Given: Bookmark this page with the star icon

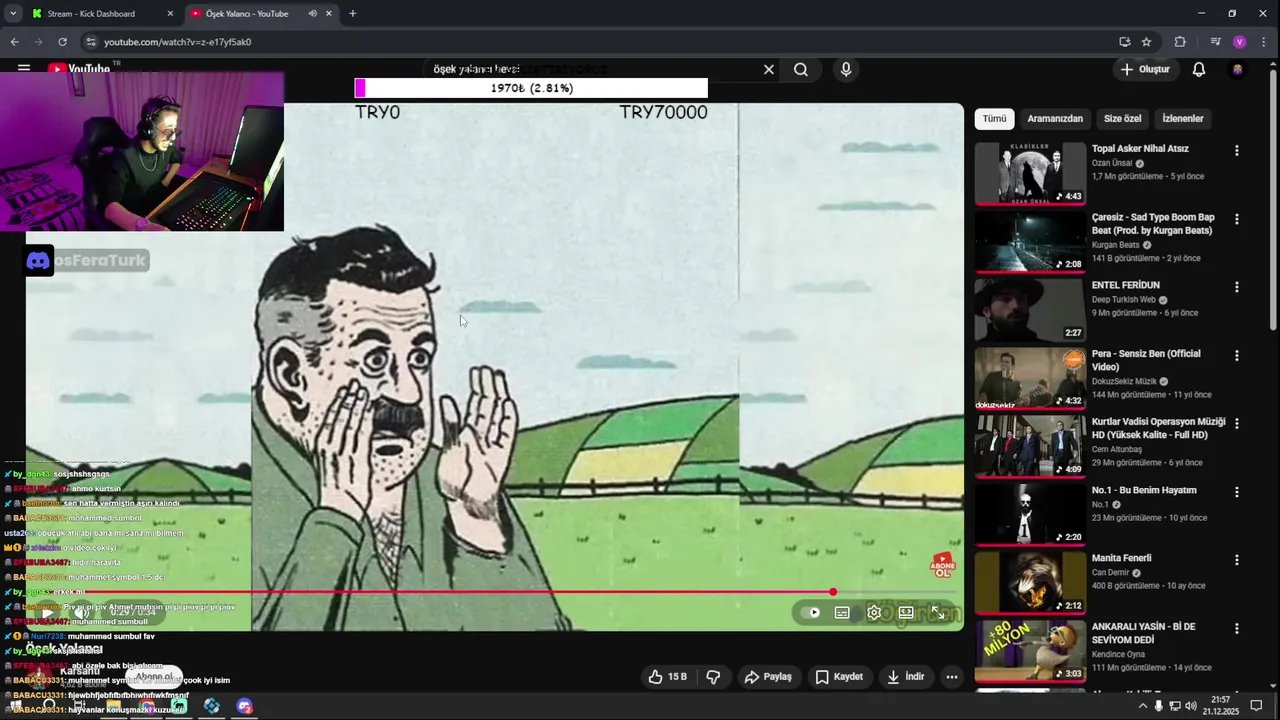Looking at the screenshot, I should pos(1146,42).
